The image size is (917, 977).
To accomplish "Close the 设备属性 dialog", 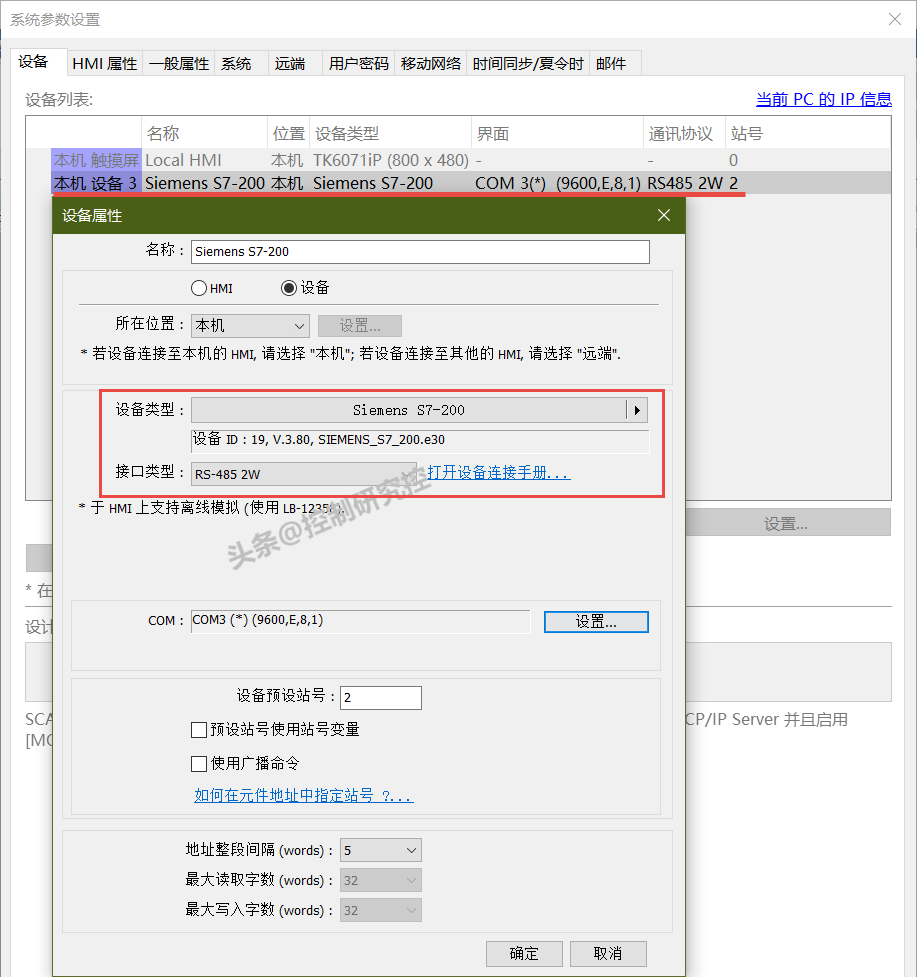I will click(x=664, y=215).
